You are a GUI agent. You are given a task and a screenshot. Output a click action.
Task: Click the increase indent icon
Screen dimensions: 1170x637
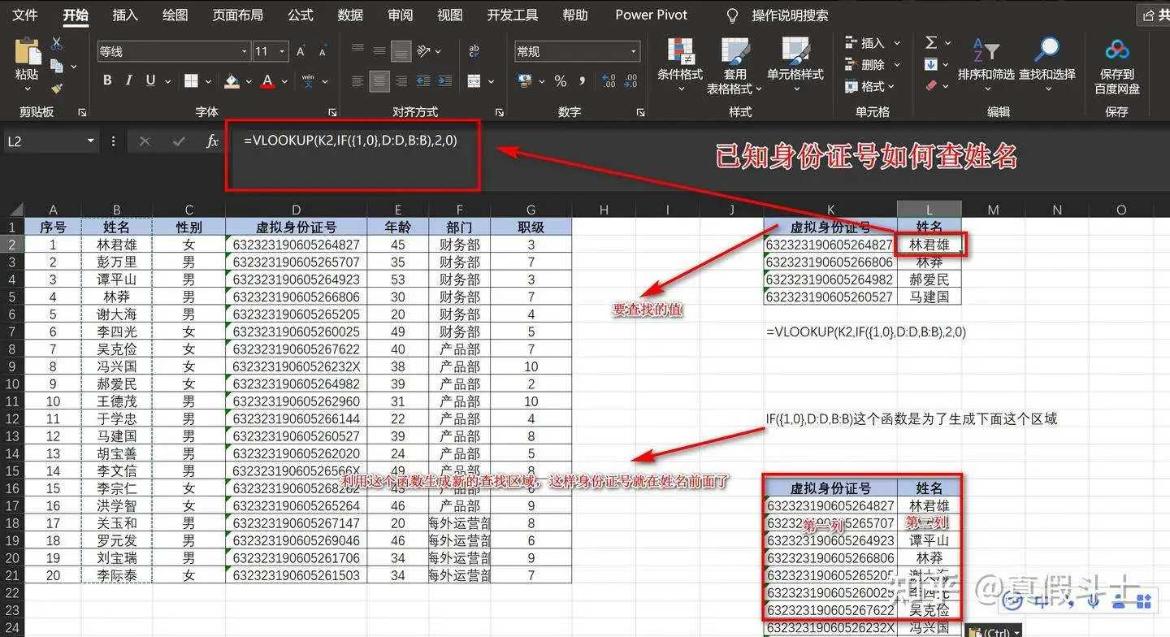[445, 81]
